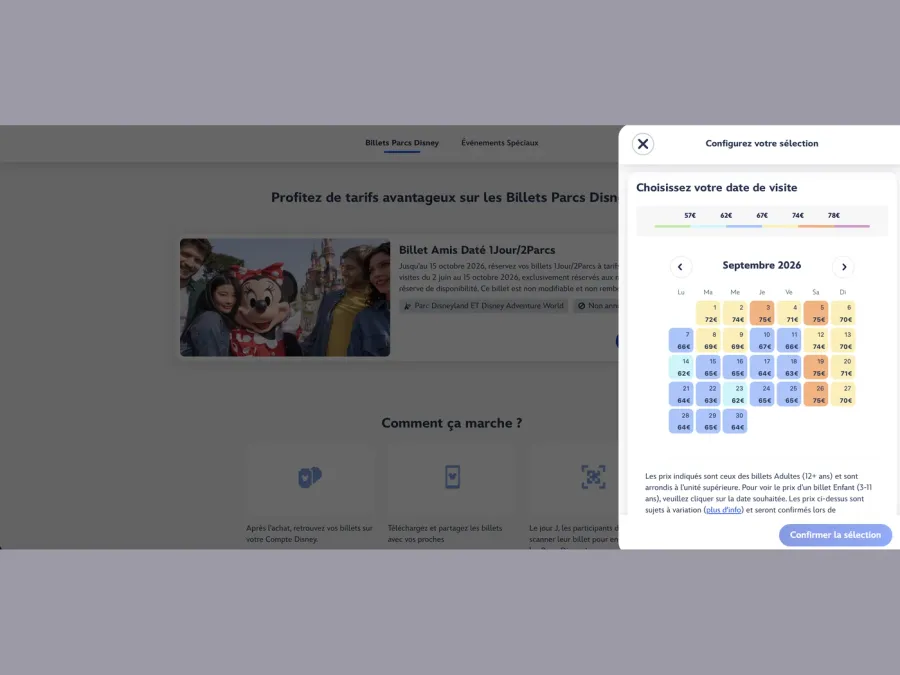Select Monday 14 at 62€

point(681,367)
